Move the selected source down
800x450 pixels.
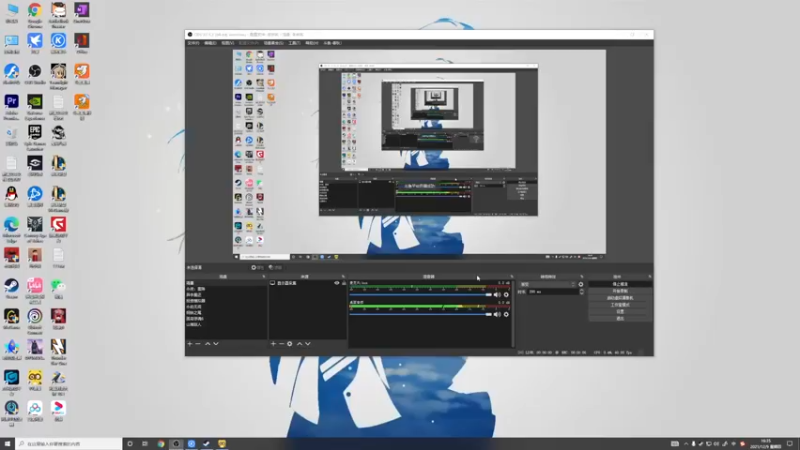[308, 344]
